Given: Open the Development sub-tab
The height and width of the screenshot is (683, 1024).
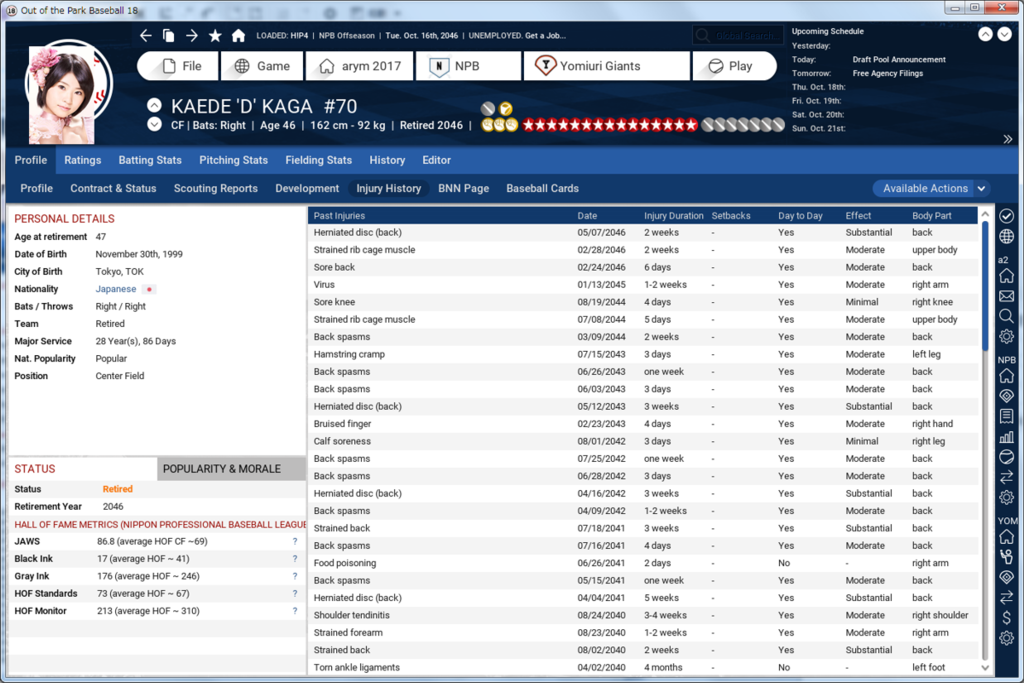Looking at the screenshot, I should 307,188.
